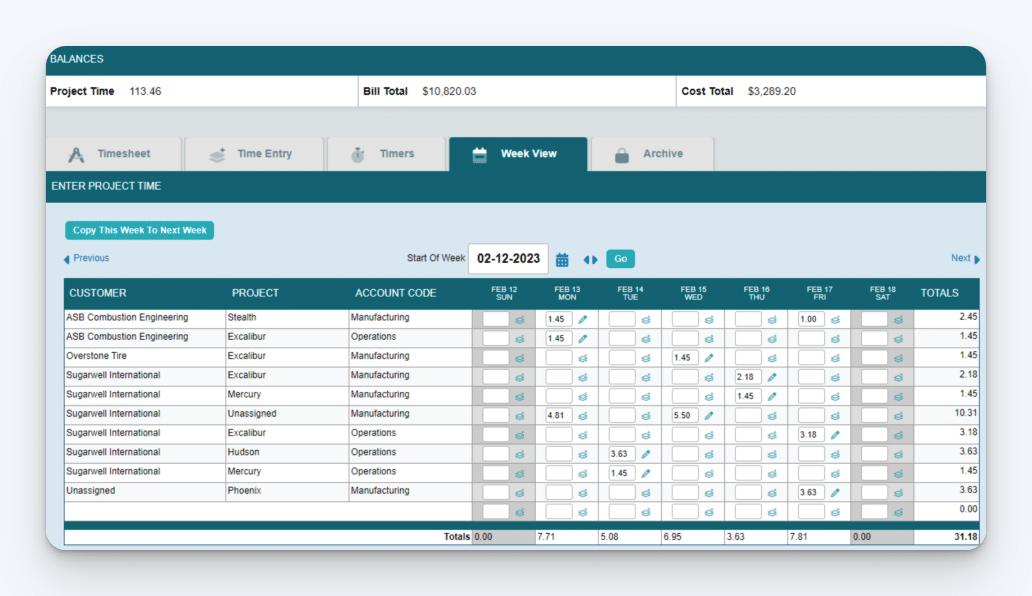Click the forward arrow next to date navigation
1032x596 pixels.
pos(594,258)
